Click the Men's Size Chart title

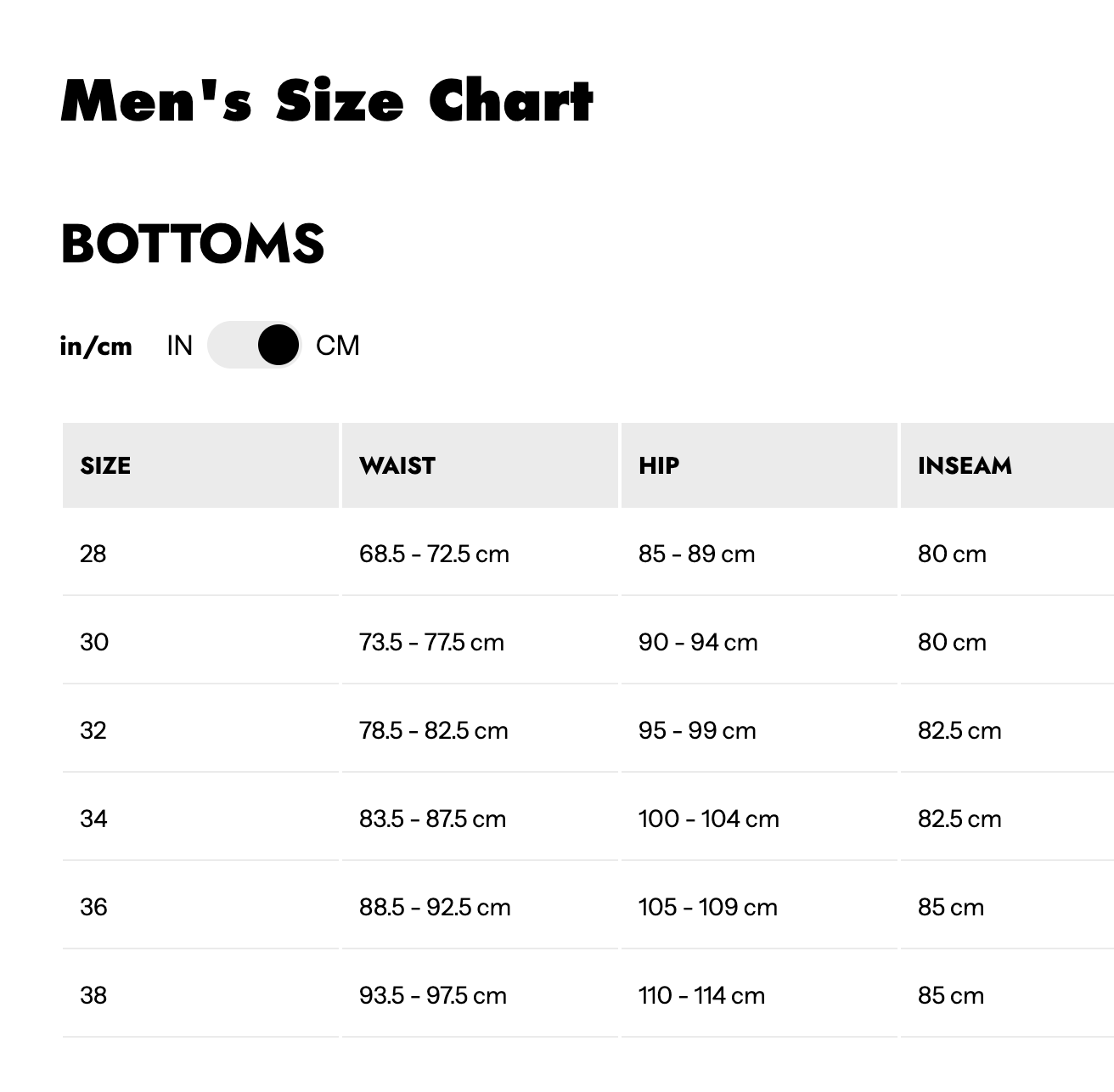(x=327, y=101)
